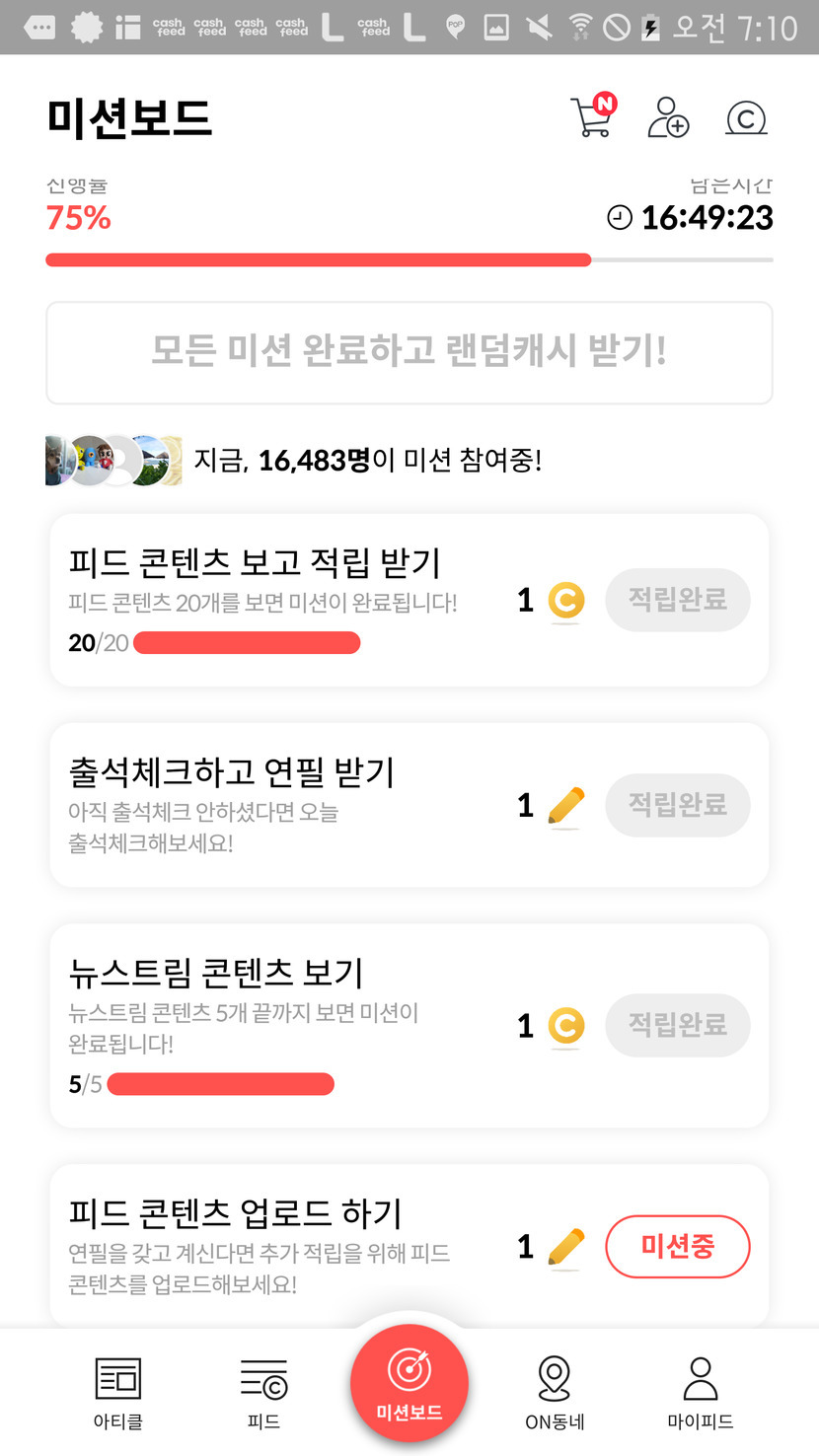
Task: Tap the participant avatars thumbnail group
Action: click(x=113, y=460)
